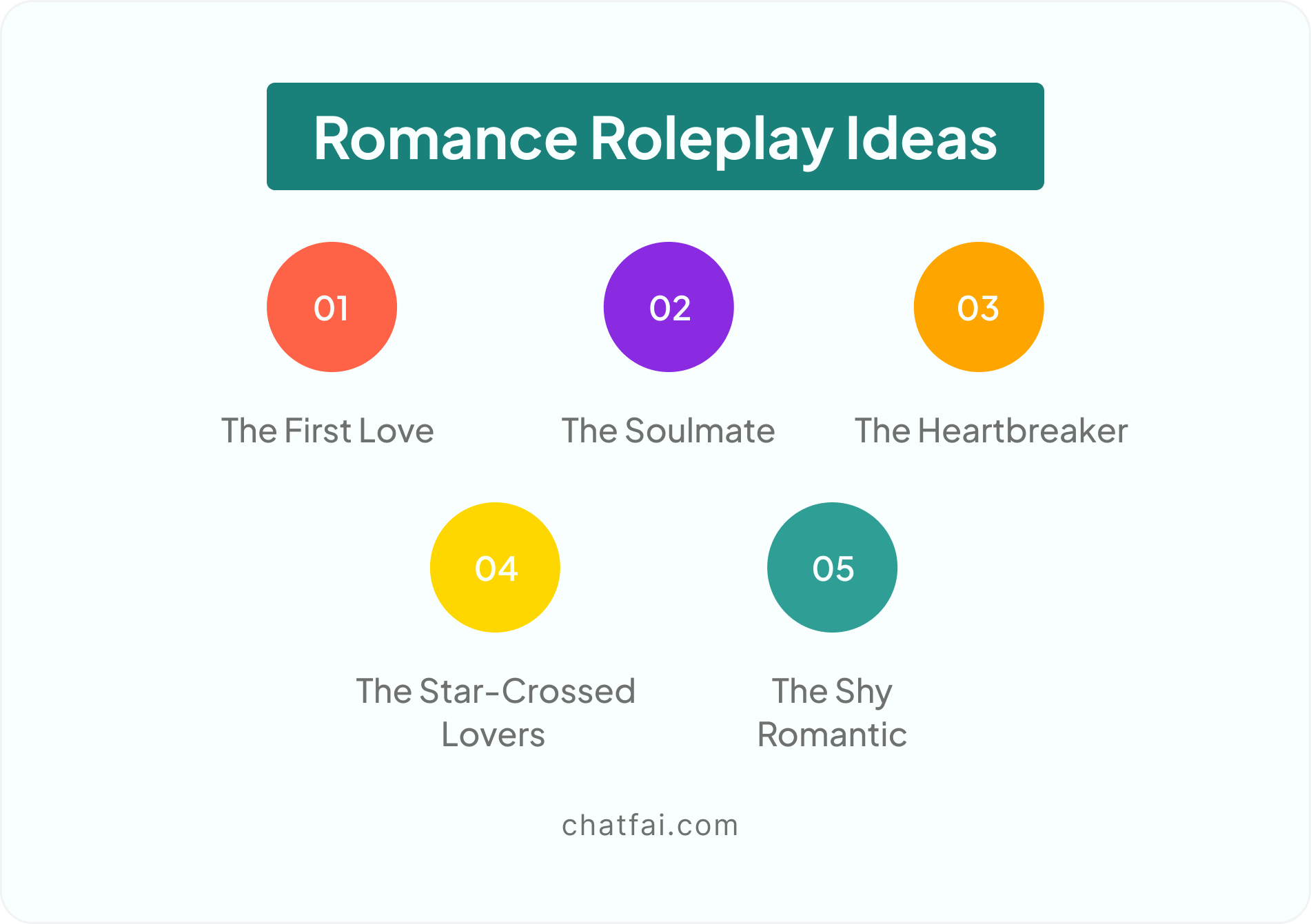Screen dimensions: 1311x924
Task: Click the number 05 text
Action: [833, 568]
